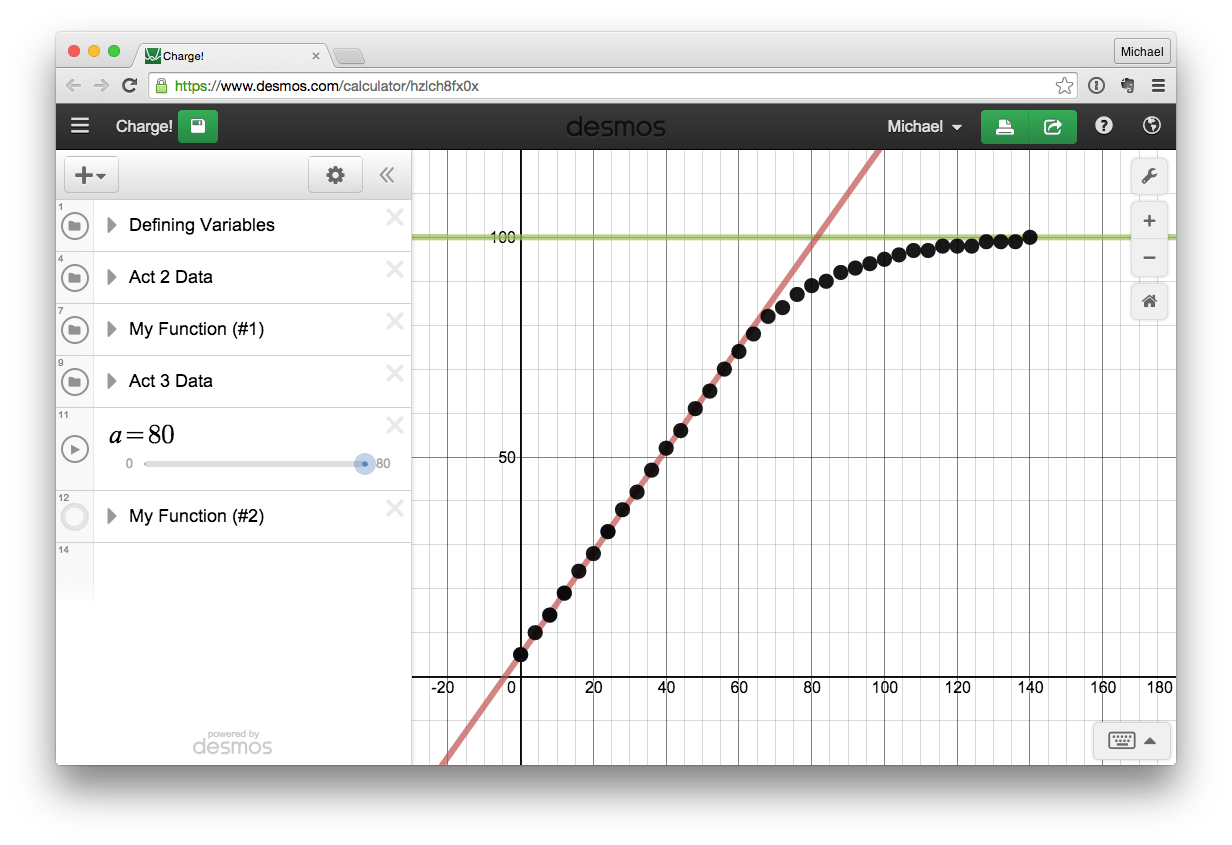Delete Act 2 Data folder

(x=395, y=269)
